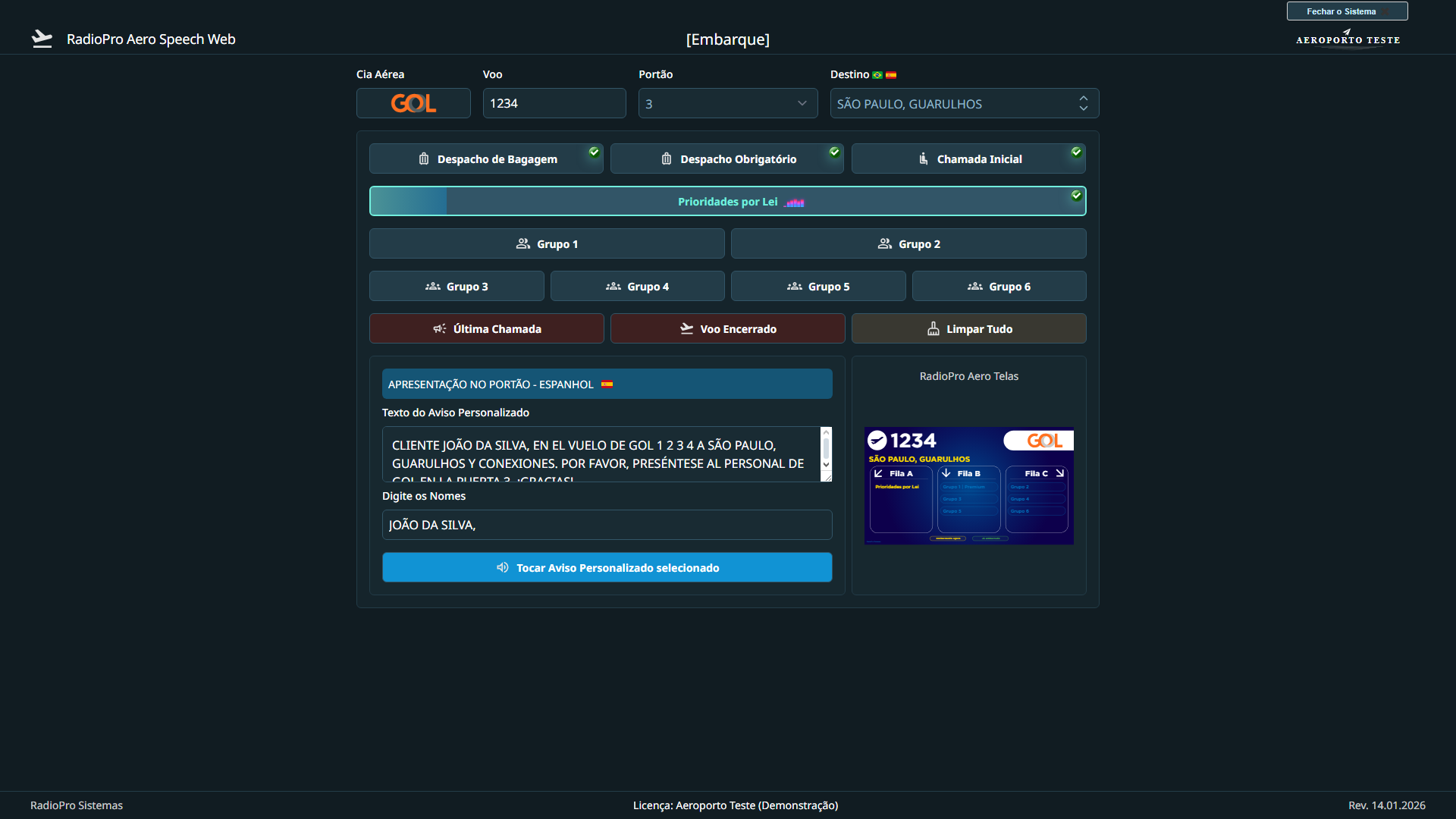Open the Apresentação no Portão - Espanhol selector
The height and width of the screenshot is (819, 1456).
[x=607, y=384]
